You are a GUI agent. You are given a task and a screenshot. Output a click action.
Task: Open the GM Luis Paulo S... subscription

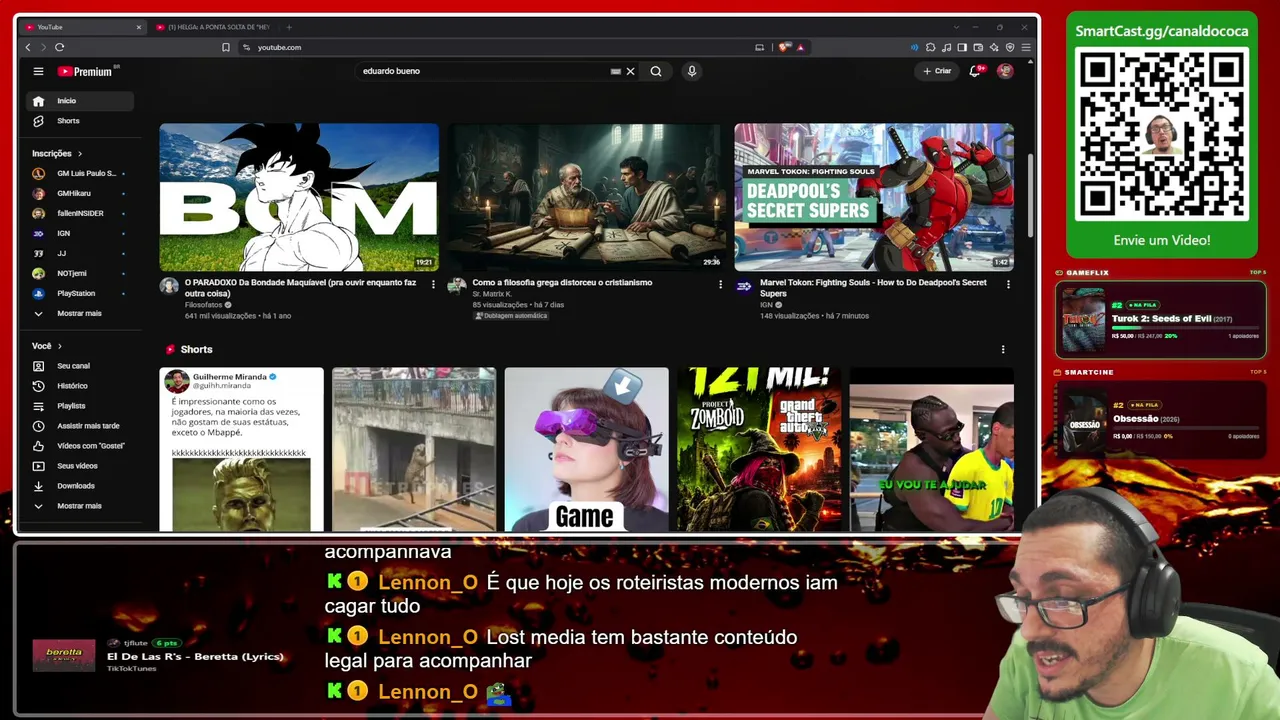(80, 173)
